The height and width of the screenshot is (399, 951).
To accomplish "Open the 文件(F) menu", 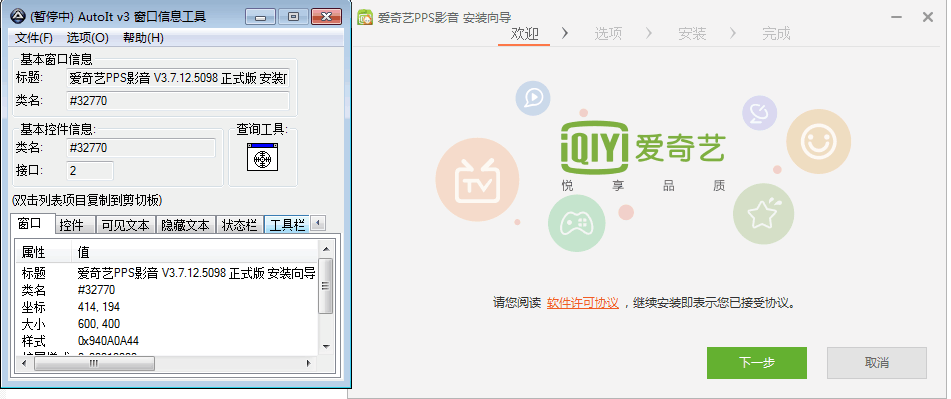I will tap(34, 38).
